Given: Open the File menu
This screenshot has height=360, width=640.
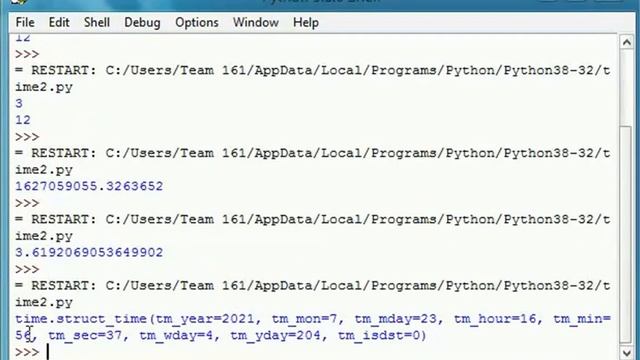Looking at the screenshot, I should pyautogui.click(x=25, y=22).
